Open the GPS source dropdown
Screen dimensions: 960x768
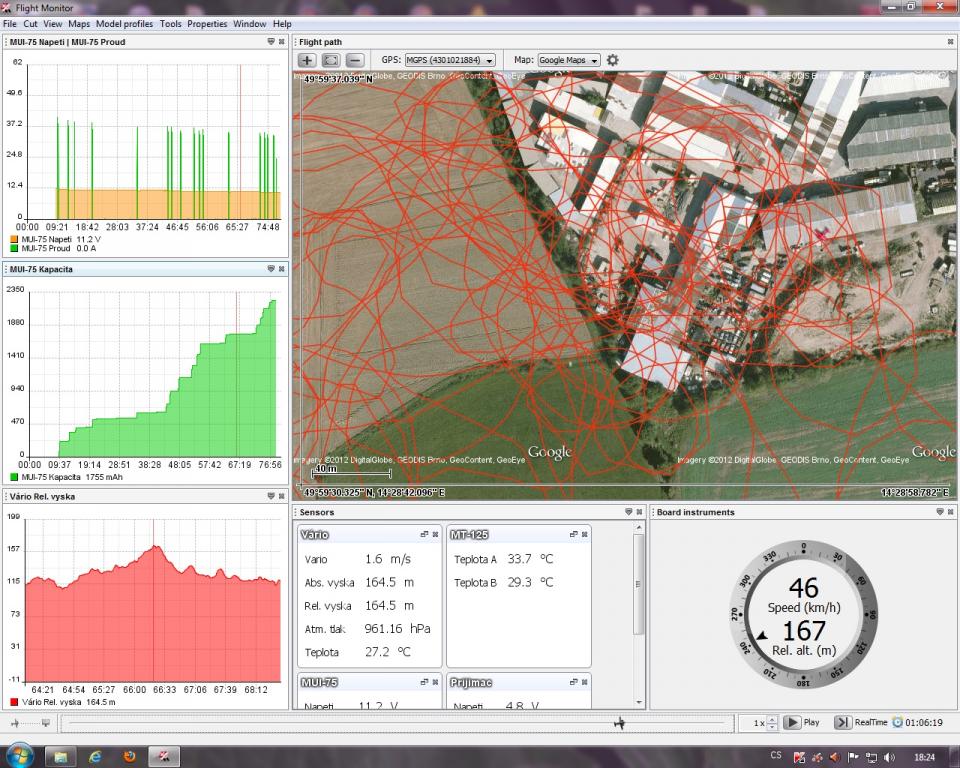click(x=450, y=61)
